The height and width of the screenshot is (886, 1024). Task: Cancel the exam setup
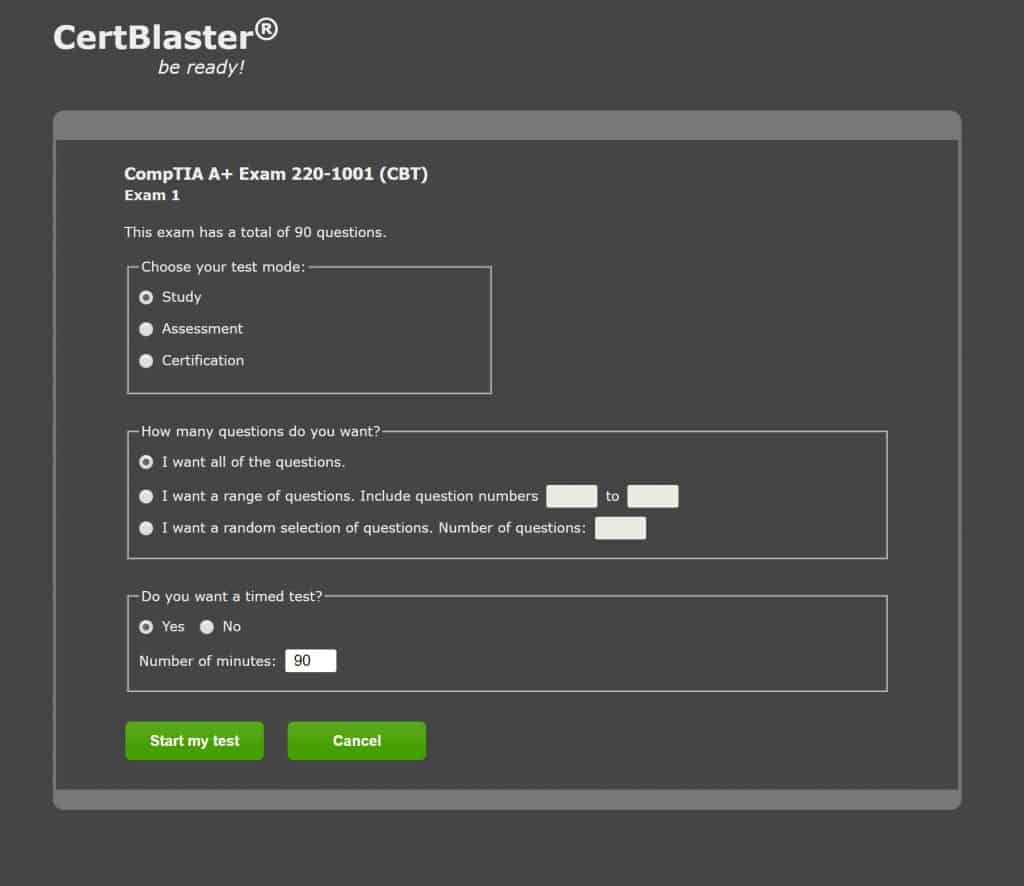point(357,740)
